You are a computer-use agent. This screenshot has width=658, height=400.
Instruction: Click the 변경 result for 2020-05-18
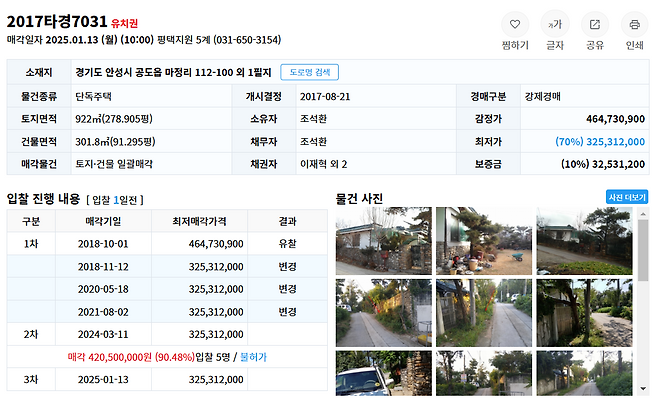click(x=287, y=289)
